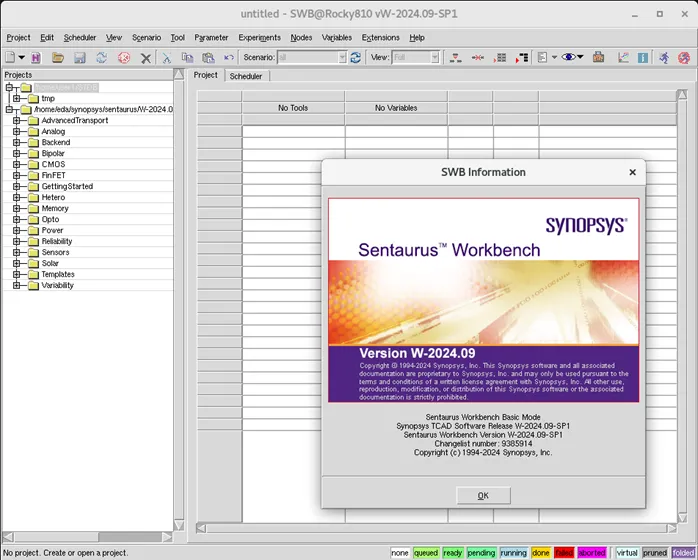Select the Templates folder in tree

pos(58,274)
